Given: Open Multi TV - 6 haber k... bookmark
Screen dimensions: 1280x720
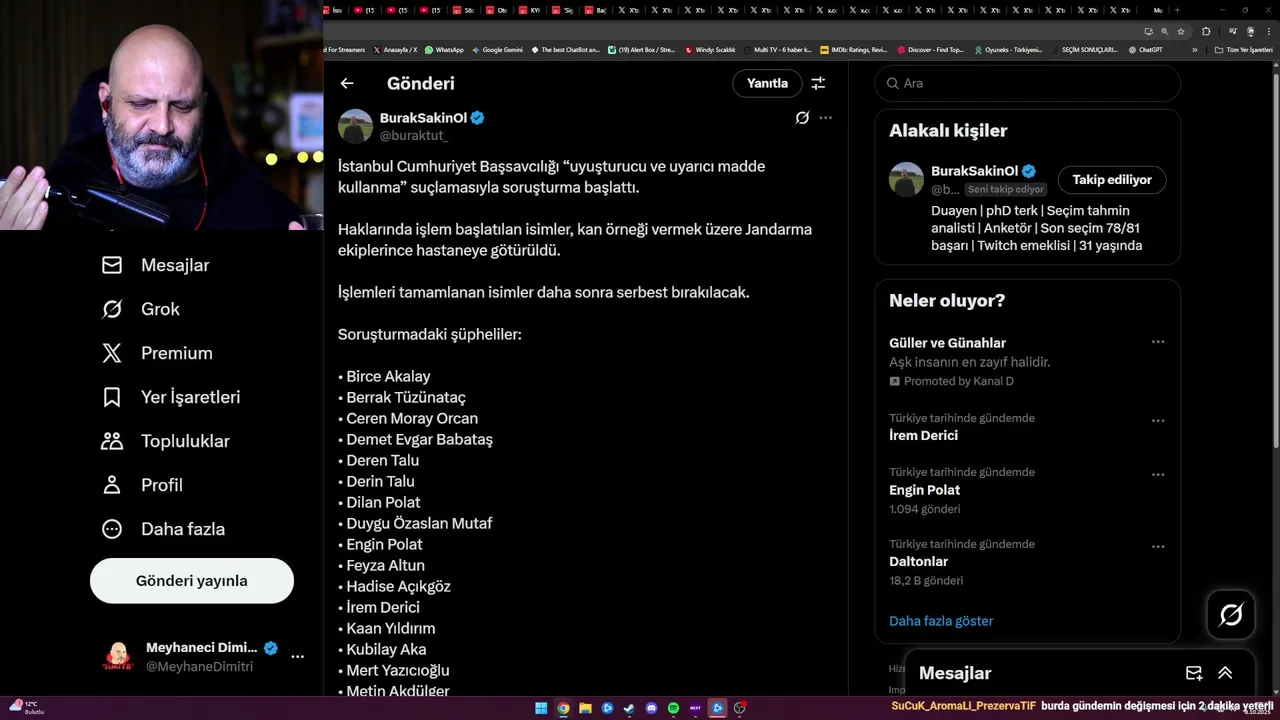Looking at the screenshot, I should tap(777, 49).
